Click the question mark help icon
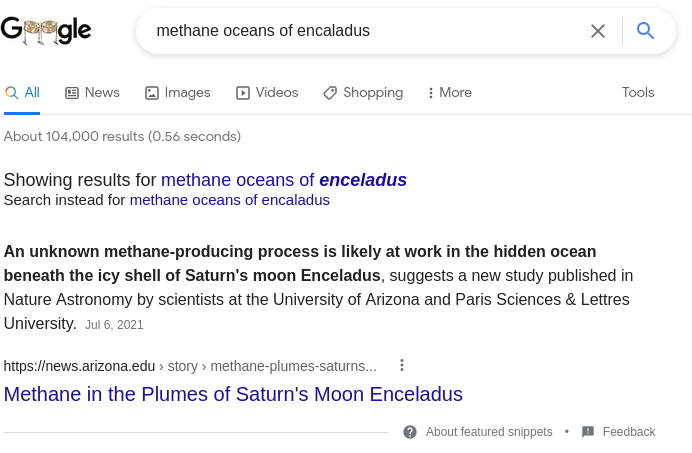The width and height of the screenshot is (692, 453). click(x=410, y=432)
